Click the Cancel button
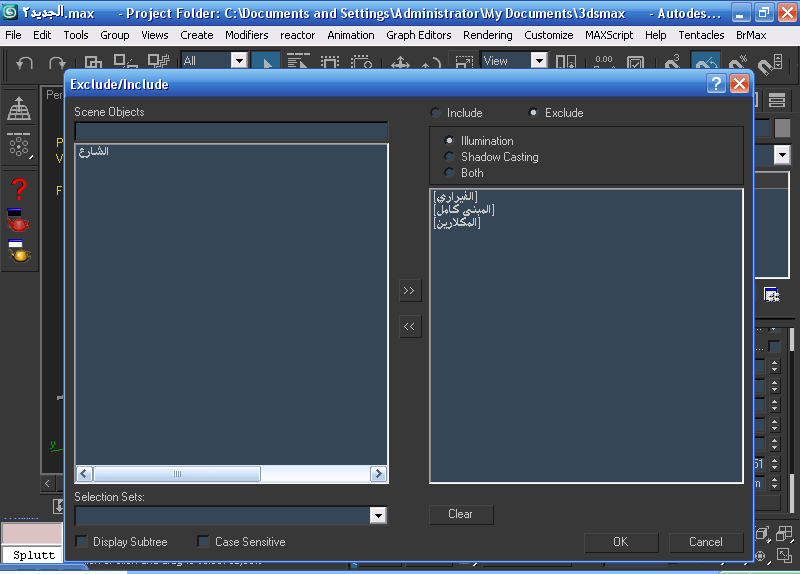800x574 pixels. pyautogui.click(x=706, y=542)
